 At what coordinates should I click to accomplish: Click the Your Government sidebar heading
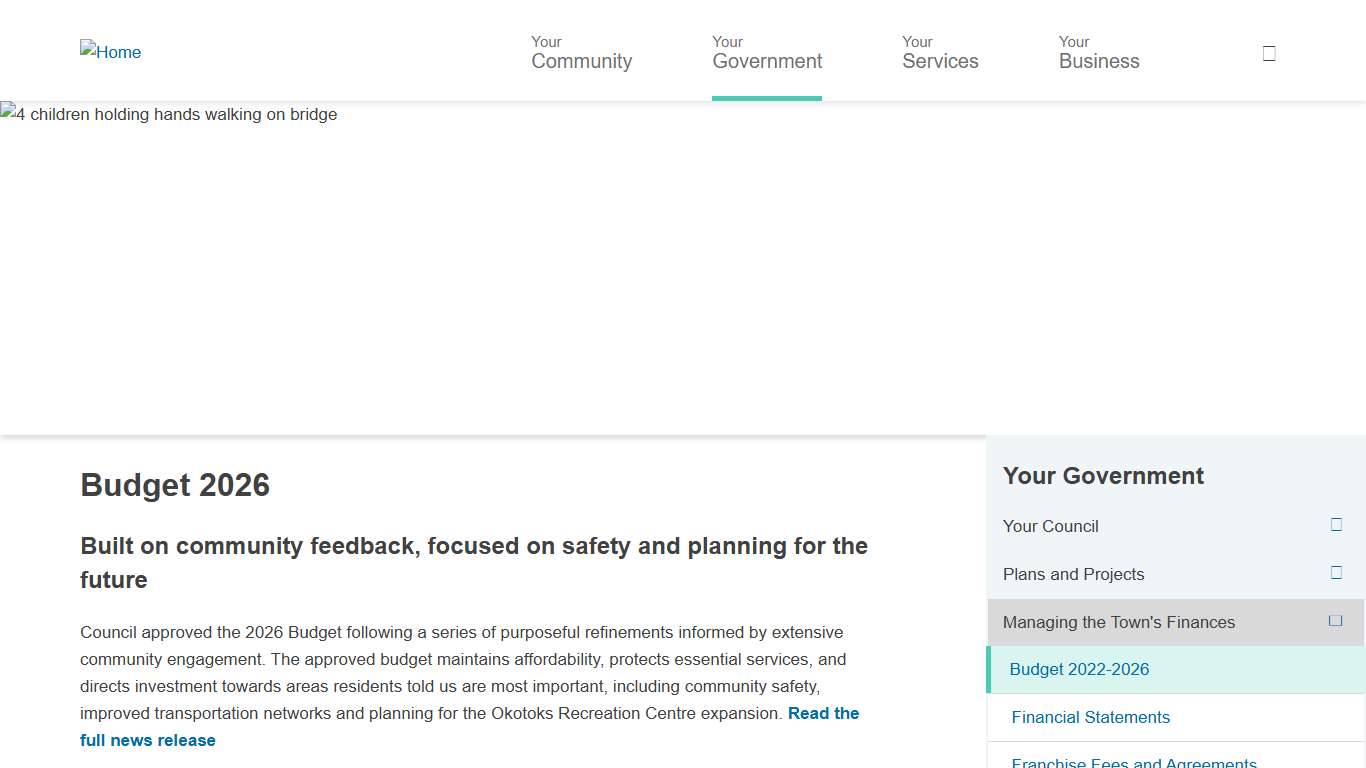click(x=1103, y=476)
